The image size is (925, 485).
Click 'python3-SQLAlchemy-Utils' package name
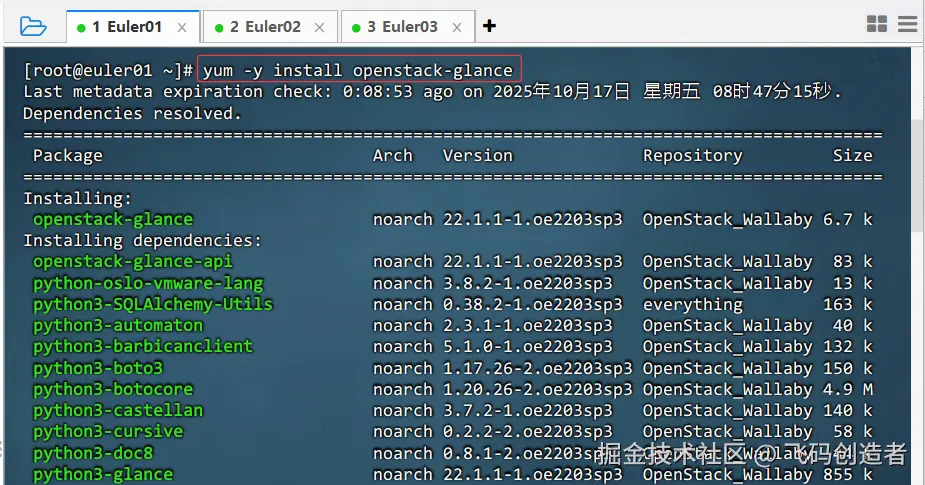[153, 304]
